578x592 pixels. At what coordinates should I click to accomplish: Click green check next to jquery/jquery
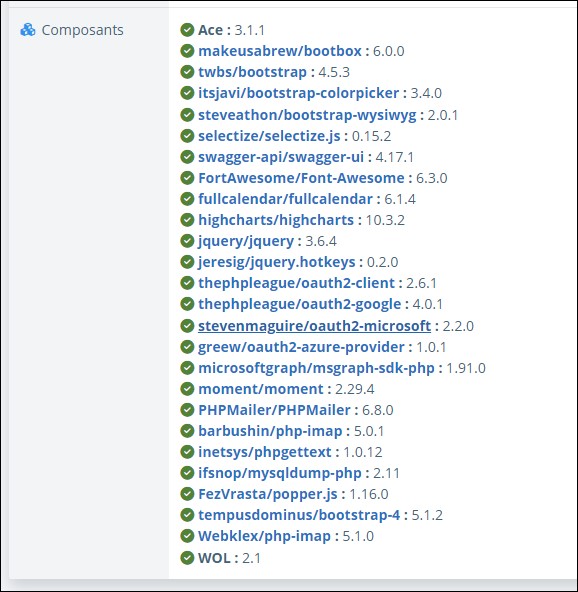[x=187, y=241]
